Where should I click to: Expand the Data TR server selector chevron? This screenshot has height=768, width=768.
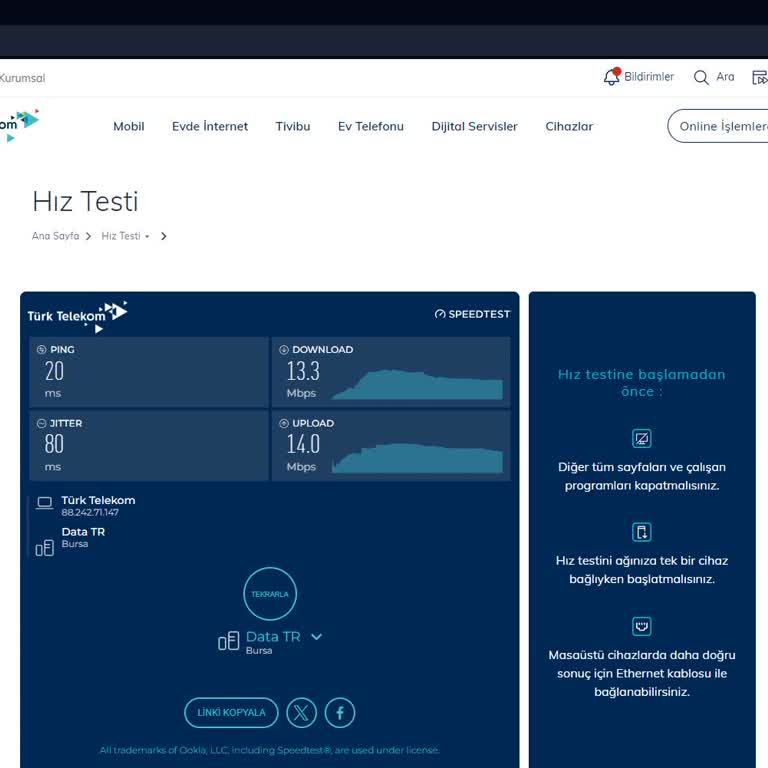[316, 637]
